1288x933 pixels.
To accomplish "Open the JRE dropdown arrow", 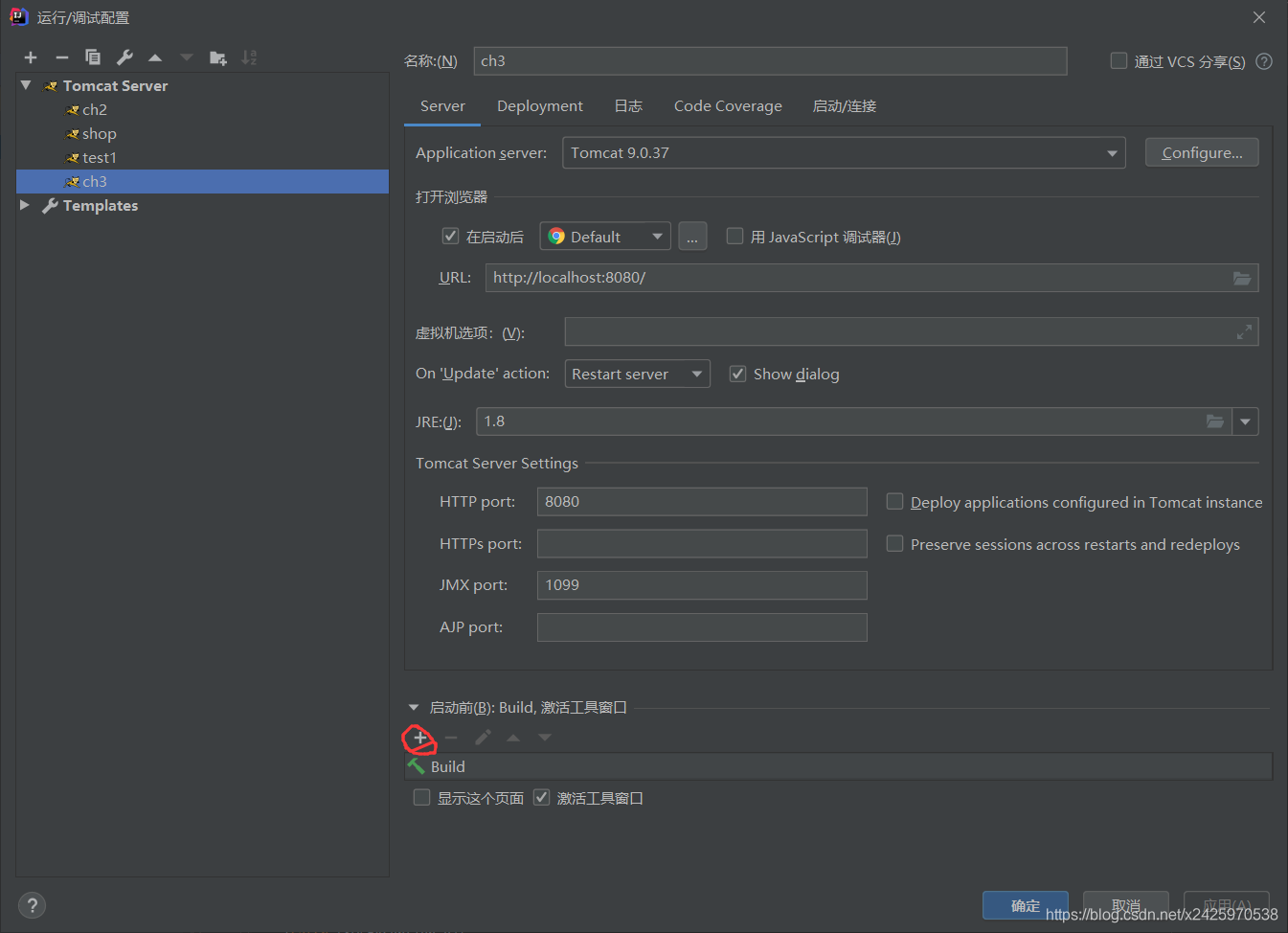I will [1245, 421].
